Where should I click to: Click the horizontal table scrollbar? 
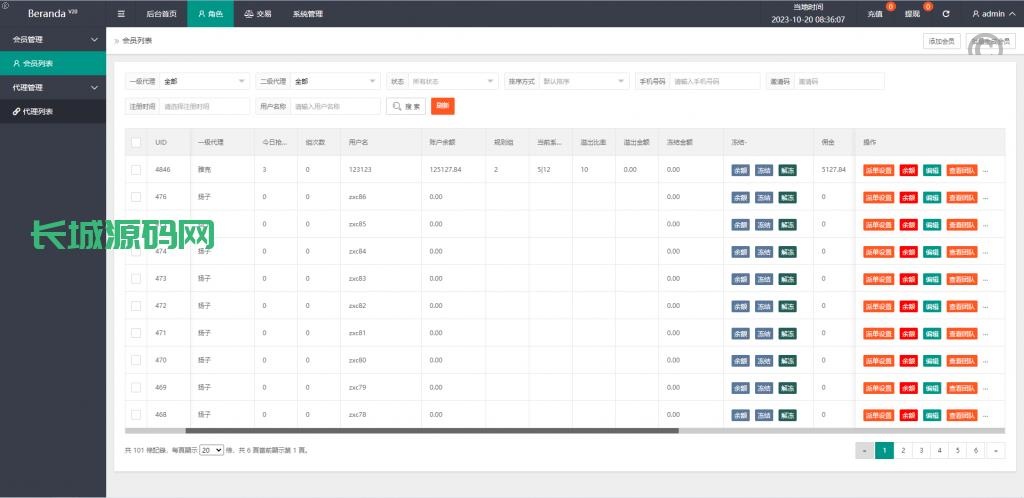pos(430,431)
